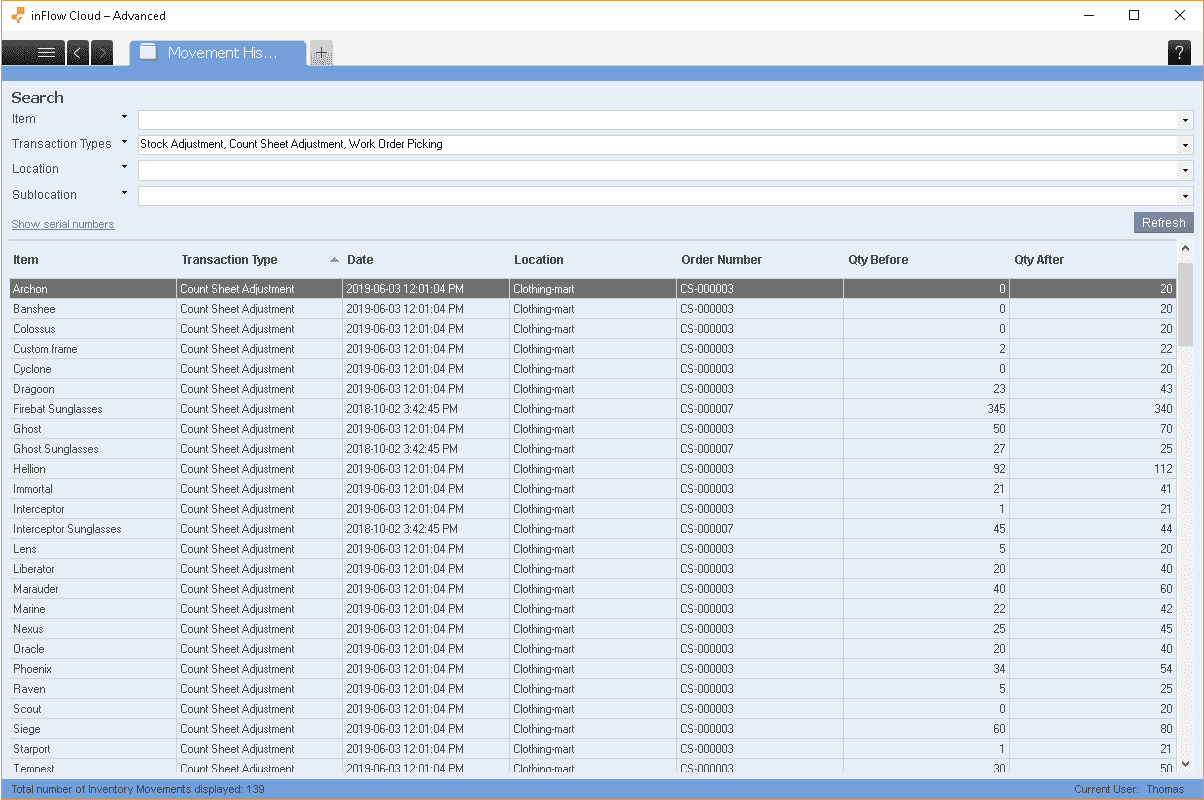Select the Raven row
The image size is (1204, 800).
(x=593, y=689)
